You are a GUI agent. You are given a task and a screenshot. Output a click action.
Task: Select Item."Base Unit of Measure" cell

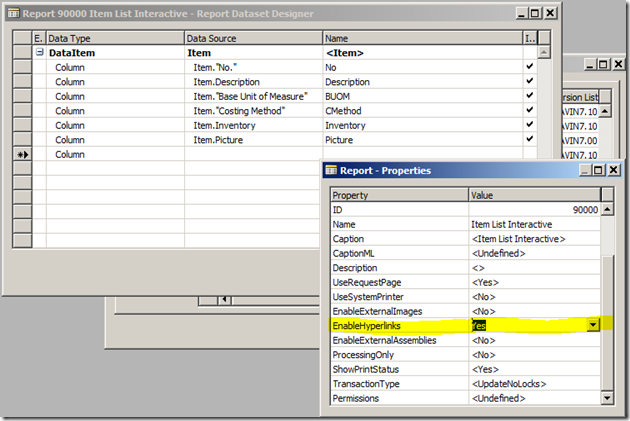pos(254,96)
